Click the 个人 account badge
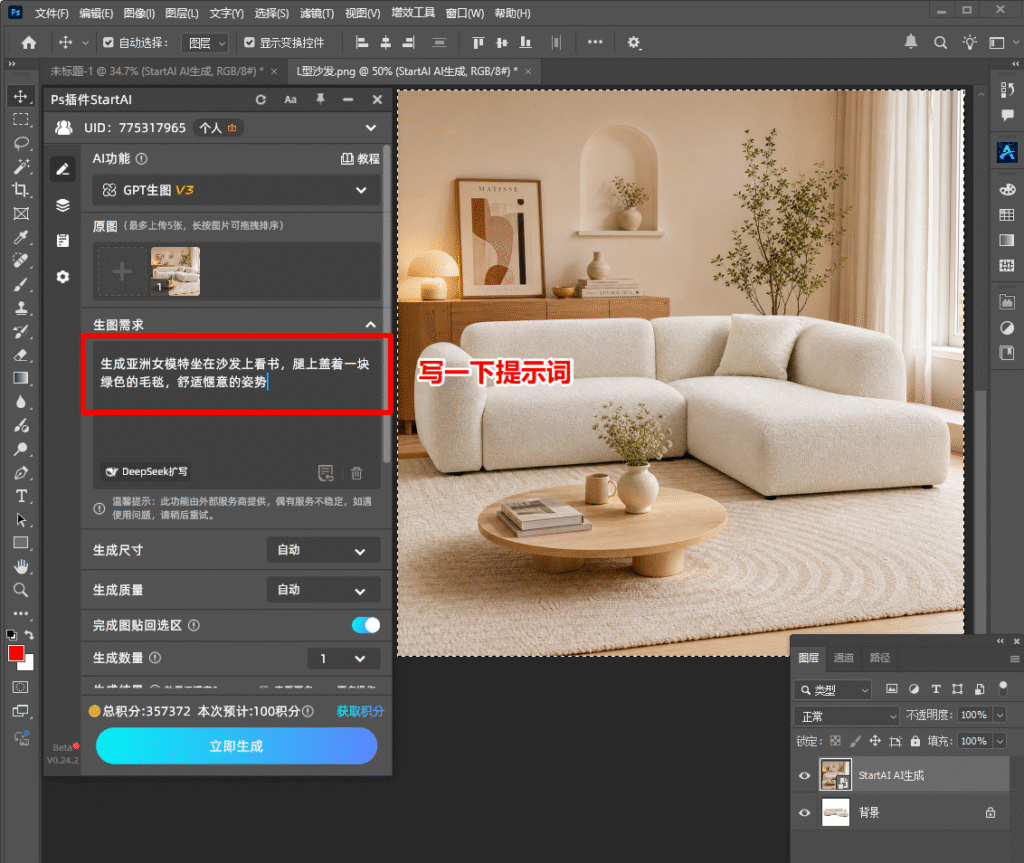 coord(218,128)
